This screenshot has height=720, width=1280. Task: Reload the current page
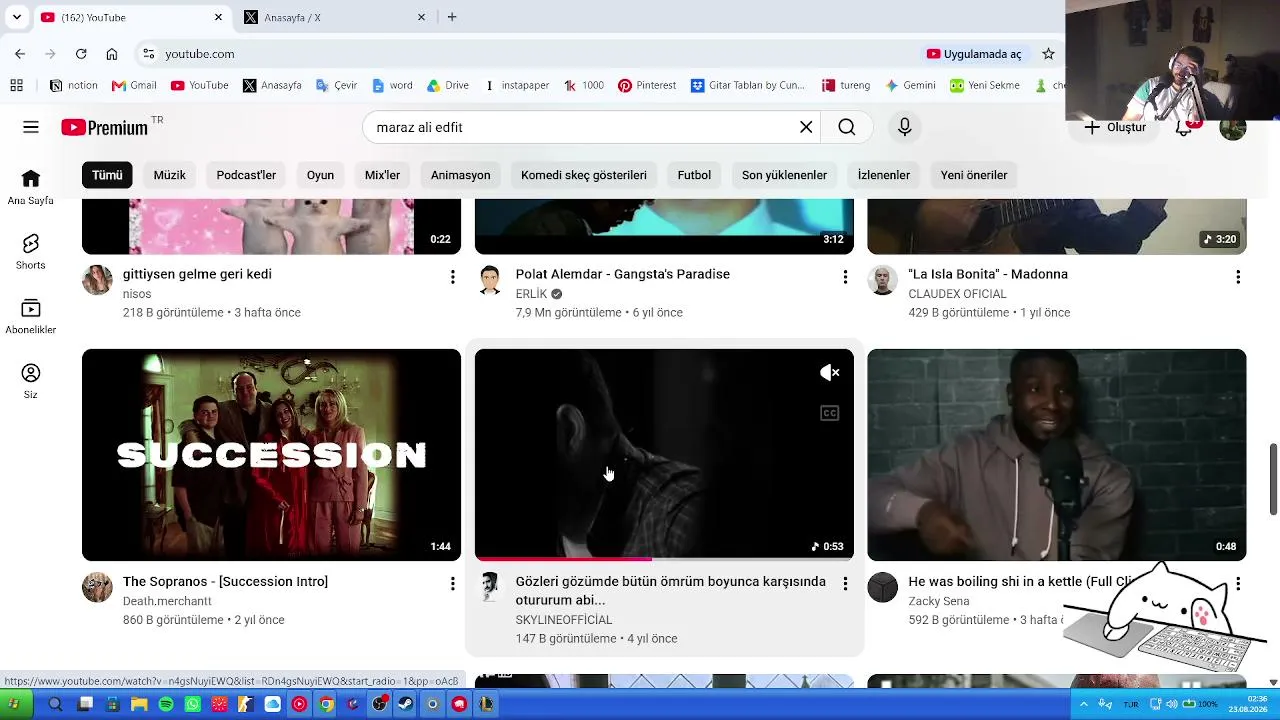pyautogui.click(x=81, y=54)
